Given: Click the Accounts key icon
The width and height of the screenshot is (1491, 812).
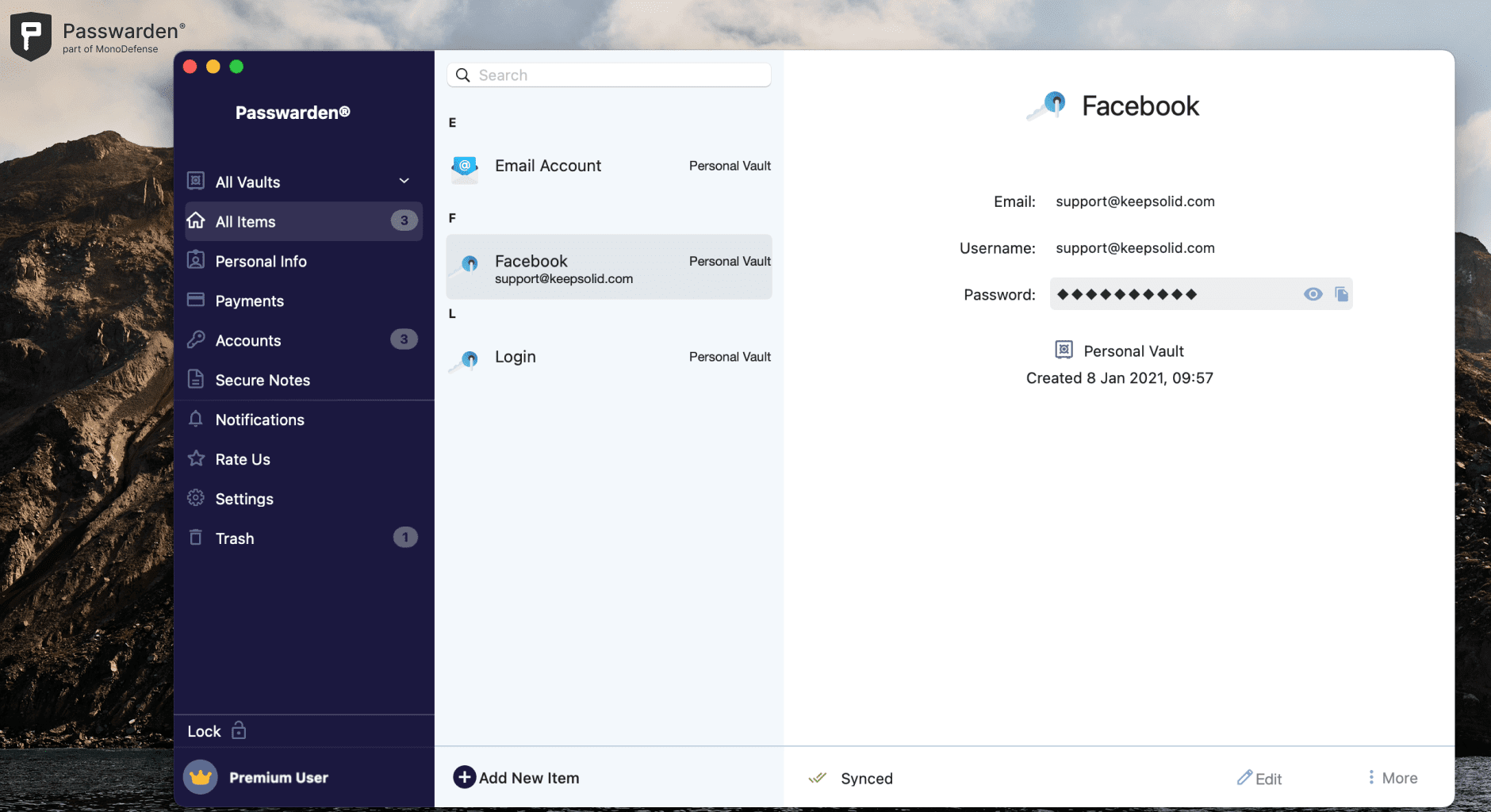Looking at the screenshot, I should tap(196, 339).
